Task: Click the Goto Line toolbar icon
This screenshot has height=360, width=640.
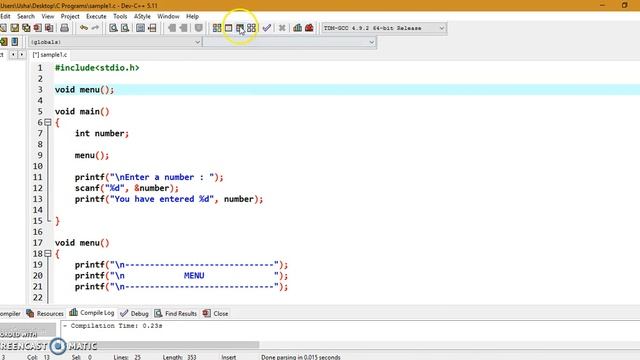Action: (152, 28)
